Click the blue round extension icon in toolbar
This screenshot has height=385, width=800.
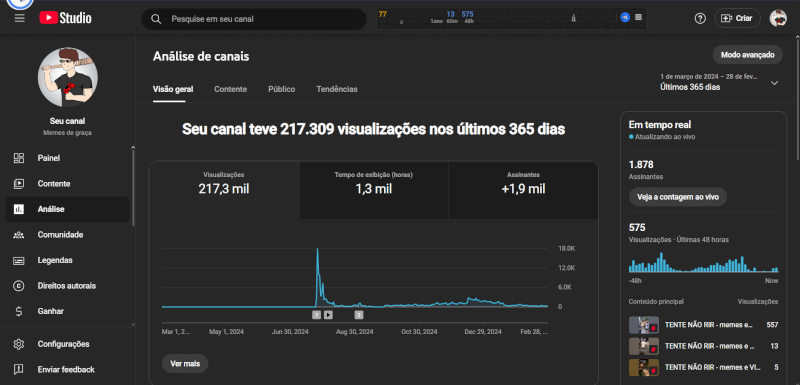tap(625, 17)
